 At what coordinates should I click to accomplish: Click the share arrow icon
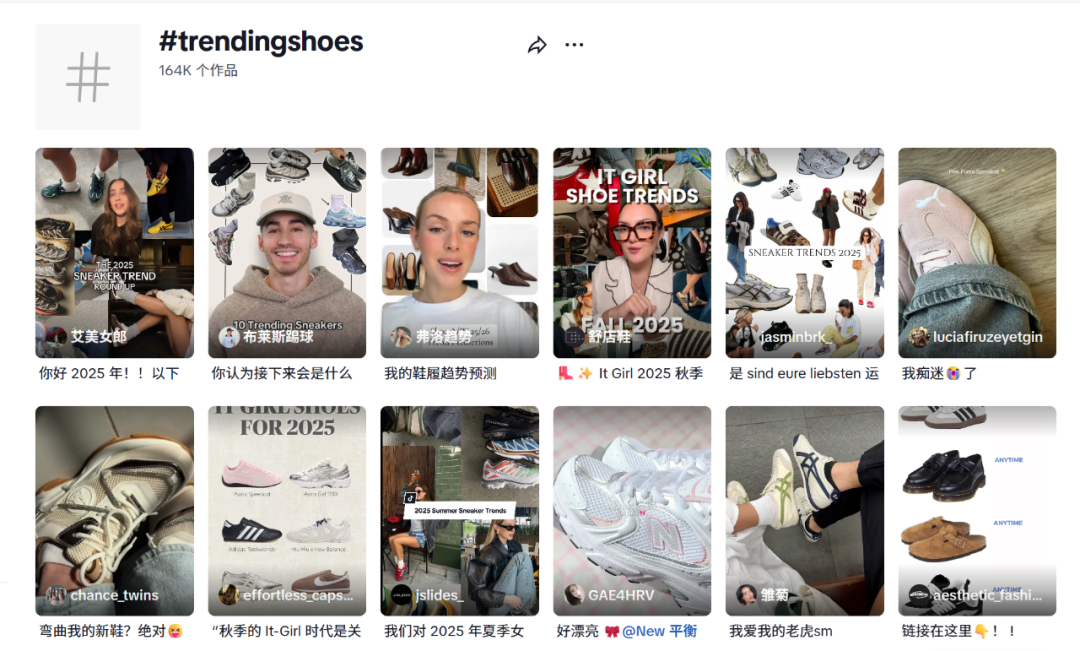(537, 45)
